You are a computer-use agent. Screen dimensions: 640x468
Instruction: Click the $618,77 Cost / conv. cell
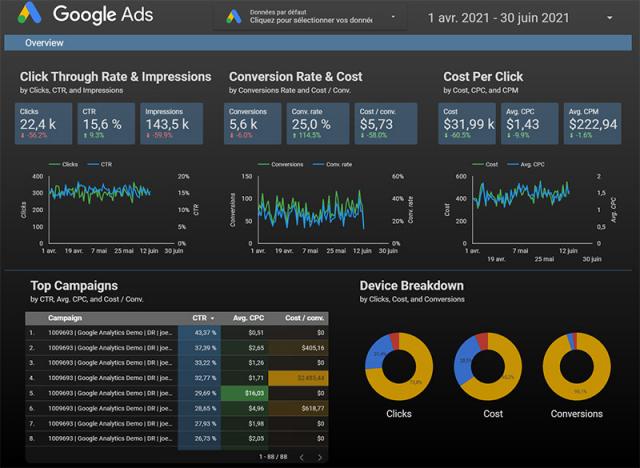pos(298,408)
